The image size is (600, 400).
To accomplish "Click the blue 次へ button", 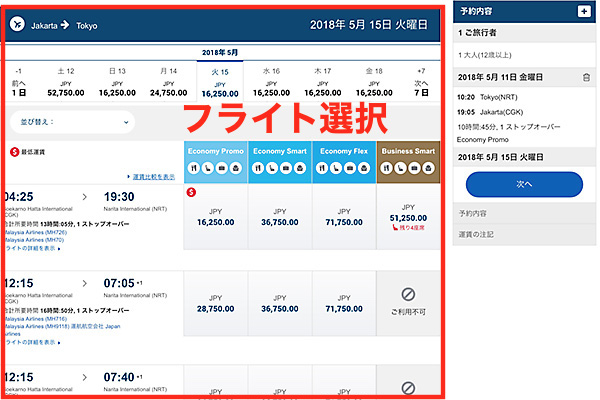I will pyautogui.click(x=524, y=184).
